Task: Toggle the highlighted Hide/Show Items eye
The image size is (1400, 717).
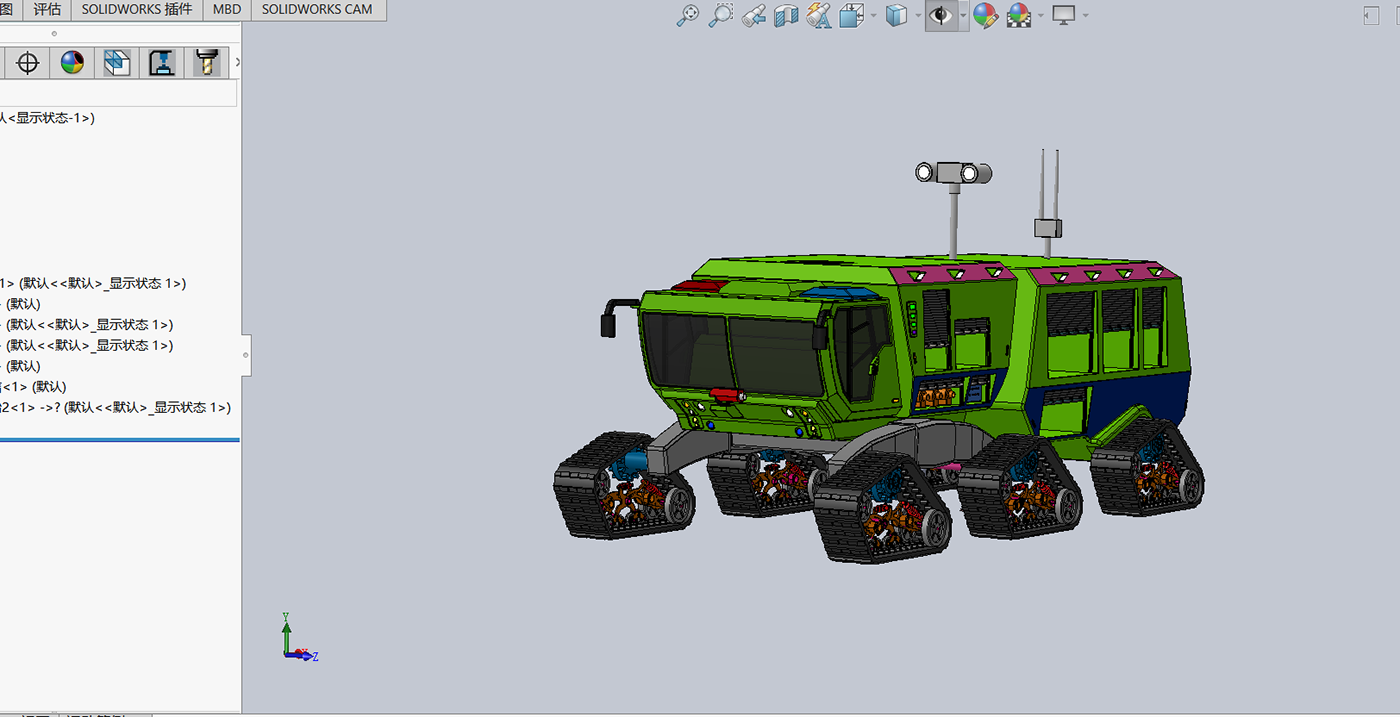Action: pos(941,16)
